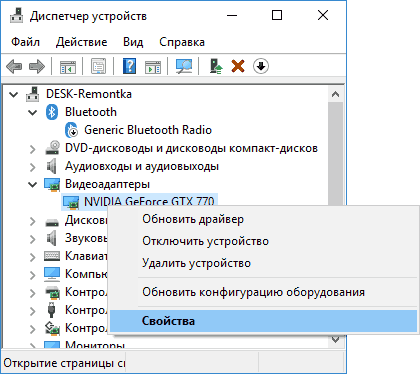This screenshot has height=374, width=420.
Task: Collapse the Видеоадаптеры category
Action: click(33, 184)
